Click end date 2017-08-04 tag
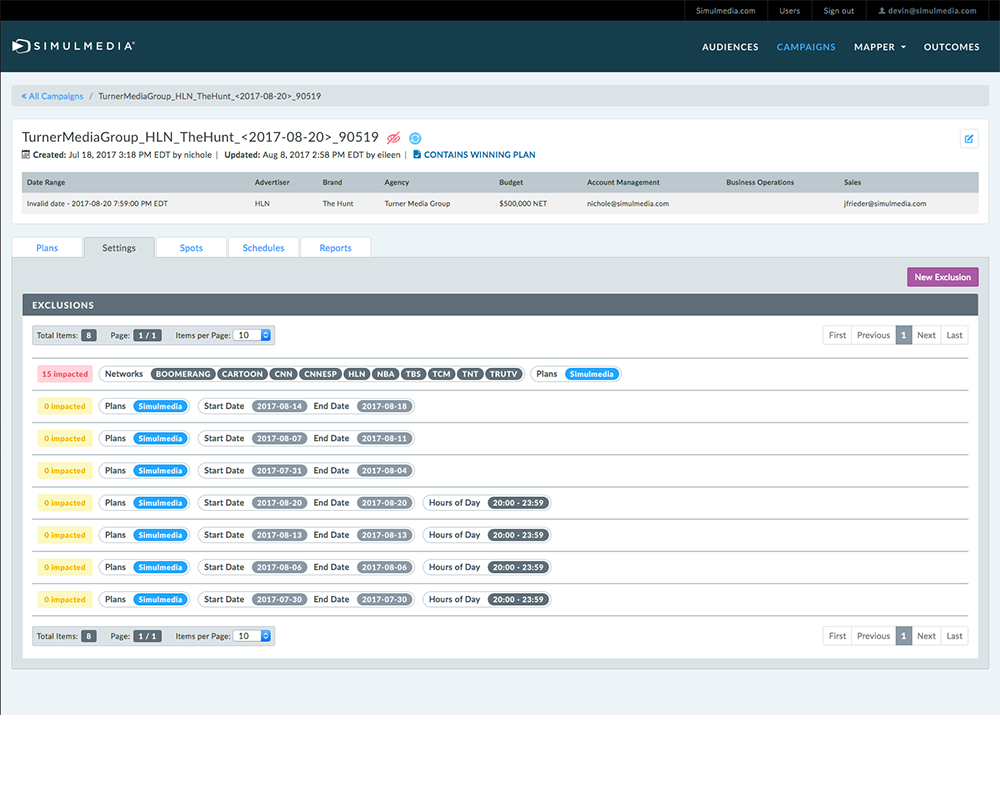Image resolution: width=1000 pixels, height=808 pixels. click(384, 471)
